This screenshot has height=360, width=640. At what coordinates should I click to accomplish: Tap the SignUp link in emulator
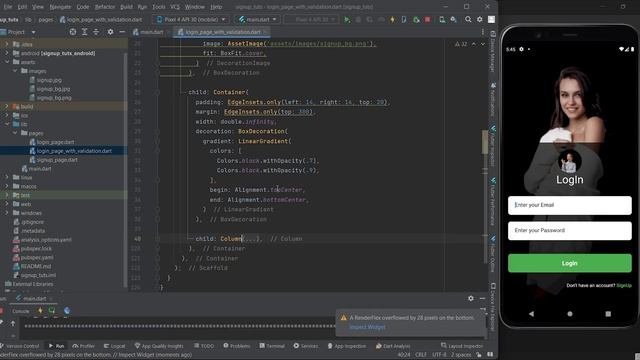(624, 285)
